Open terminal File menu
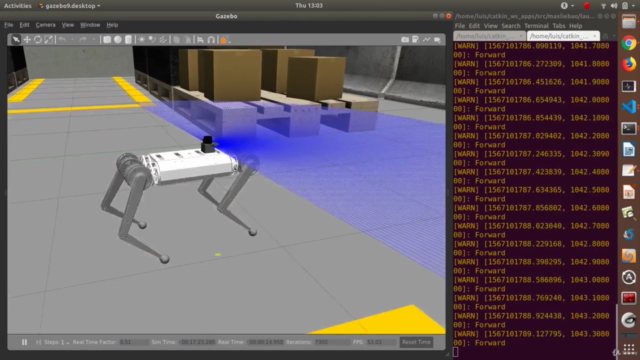 click(x=460, y=26)
